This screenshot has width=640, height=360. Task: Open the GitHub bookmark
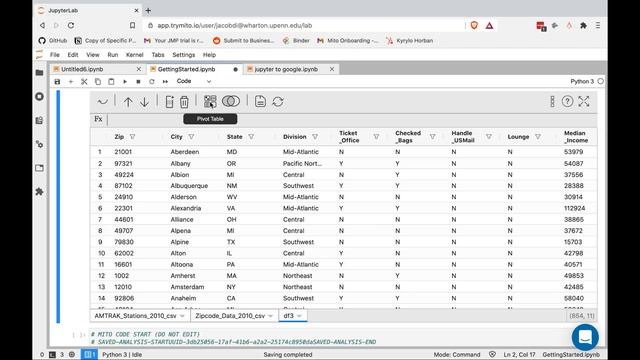coord(53,40)
